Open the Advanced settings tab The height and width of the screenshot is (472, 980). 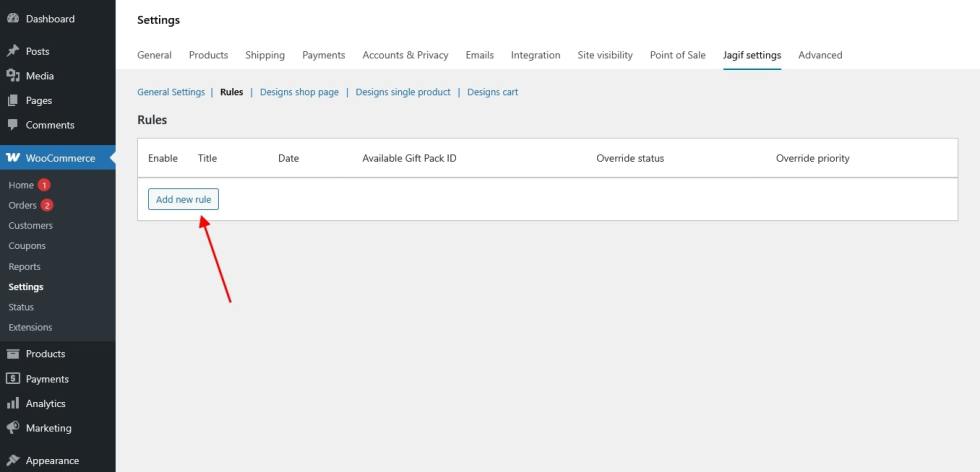(x=820, y=55)
